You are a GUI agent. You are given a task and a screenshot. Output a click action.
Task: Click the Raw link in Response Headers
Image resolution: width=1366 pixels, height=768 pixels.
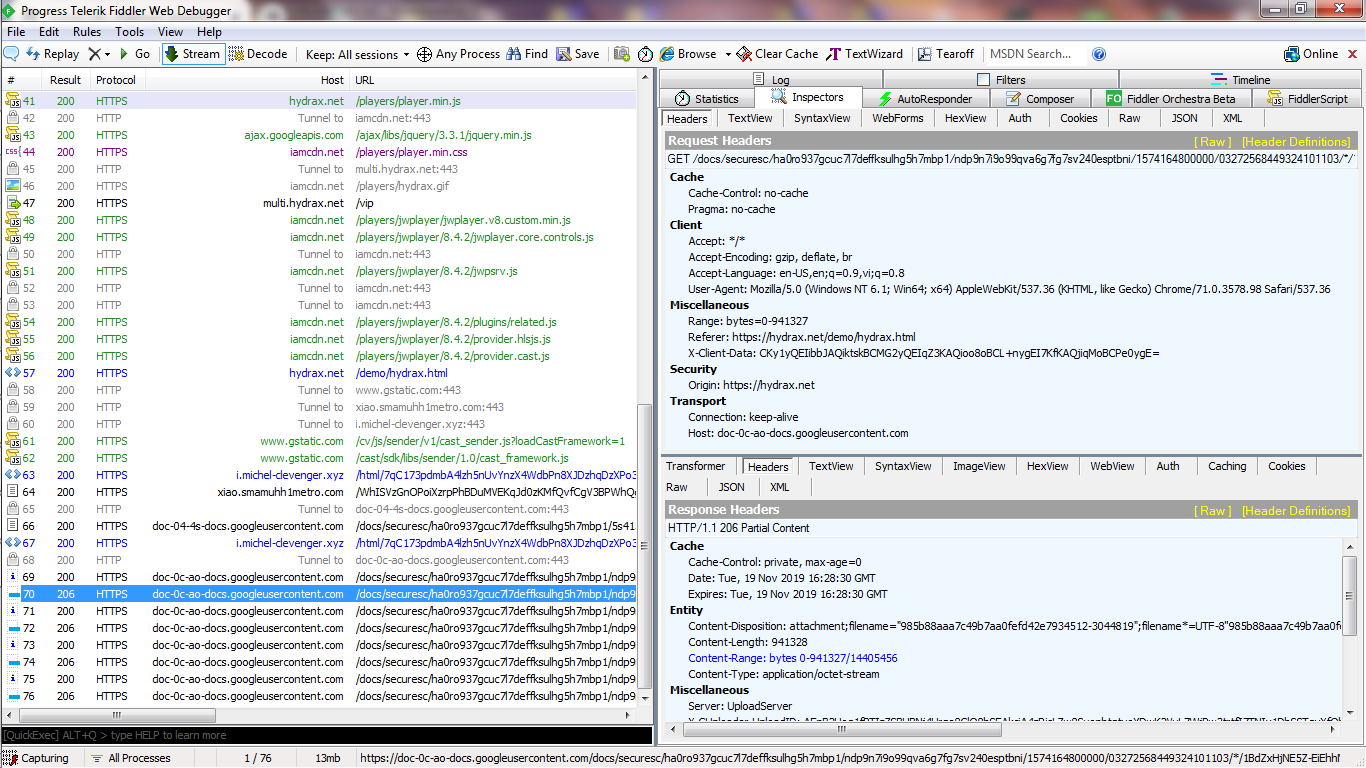[x=1214, y=511]
